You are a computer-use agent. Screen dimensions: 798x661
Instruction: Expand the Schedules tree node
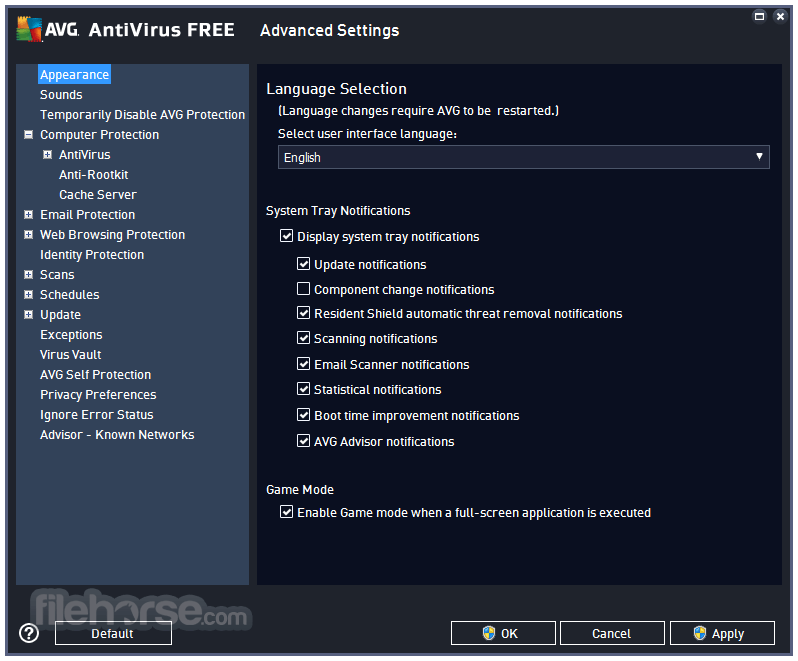pos(28,294)
